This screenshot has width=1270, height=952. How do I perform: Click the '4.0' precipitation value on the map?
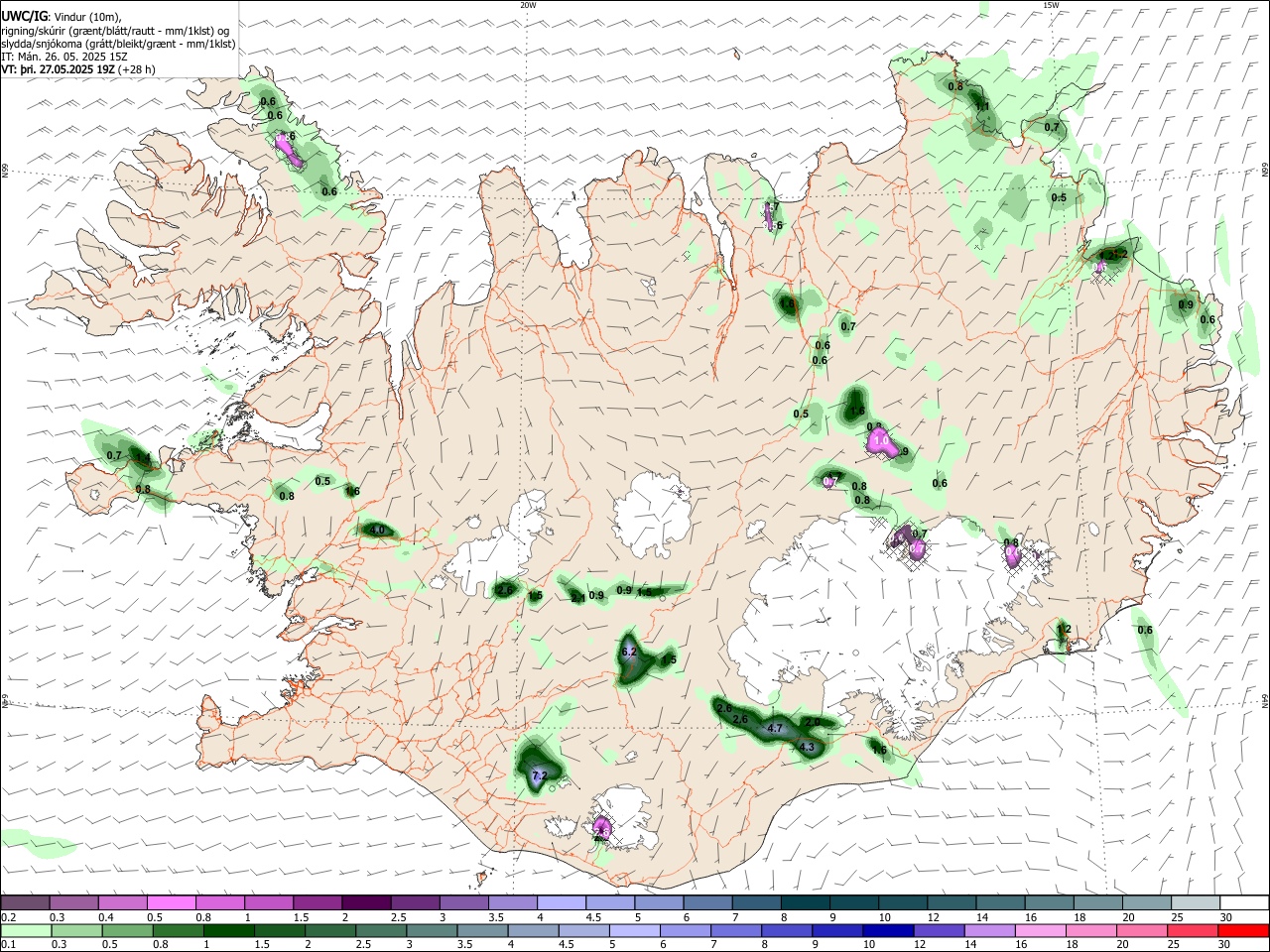tap(377, 531)
